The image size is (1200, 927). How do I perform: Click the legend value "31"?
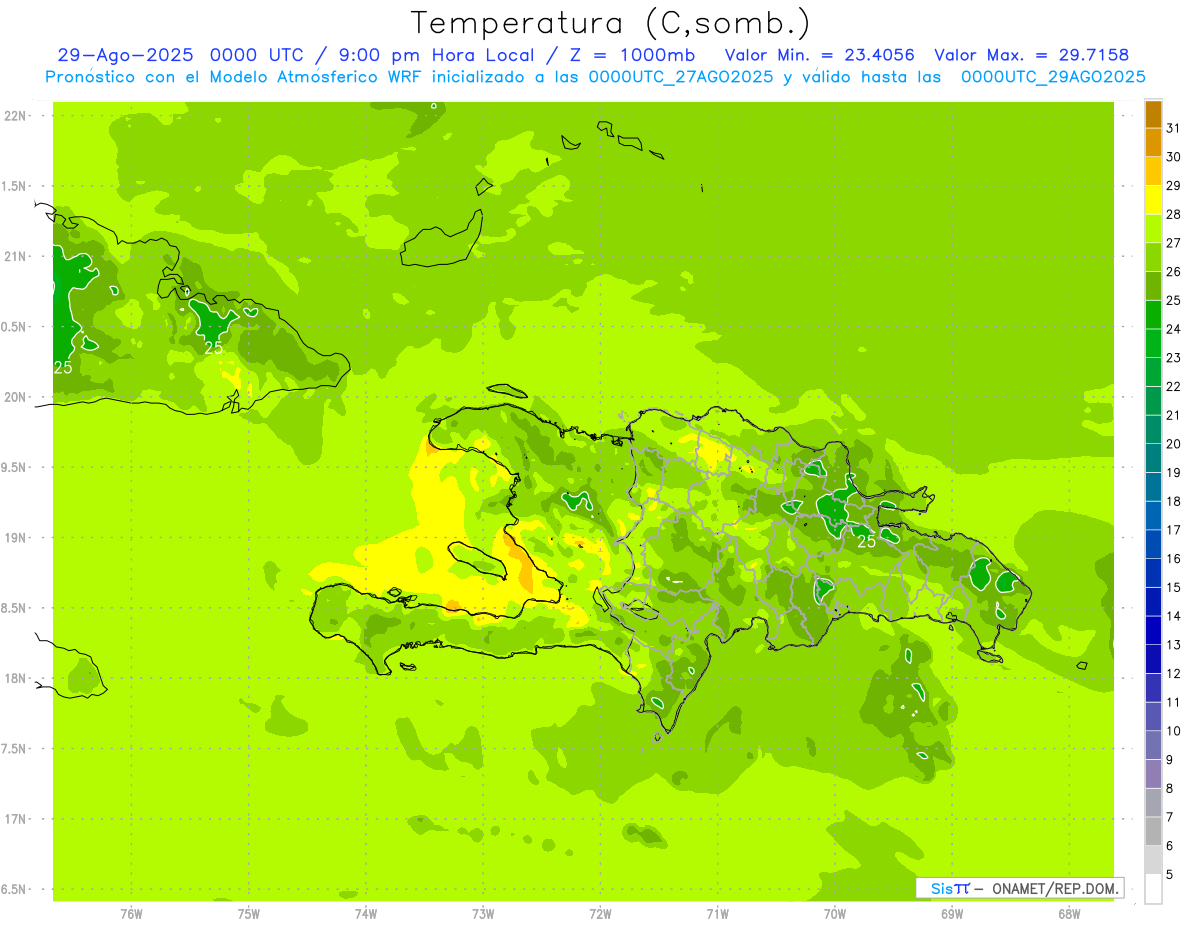[1173, 128]
